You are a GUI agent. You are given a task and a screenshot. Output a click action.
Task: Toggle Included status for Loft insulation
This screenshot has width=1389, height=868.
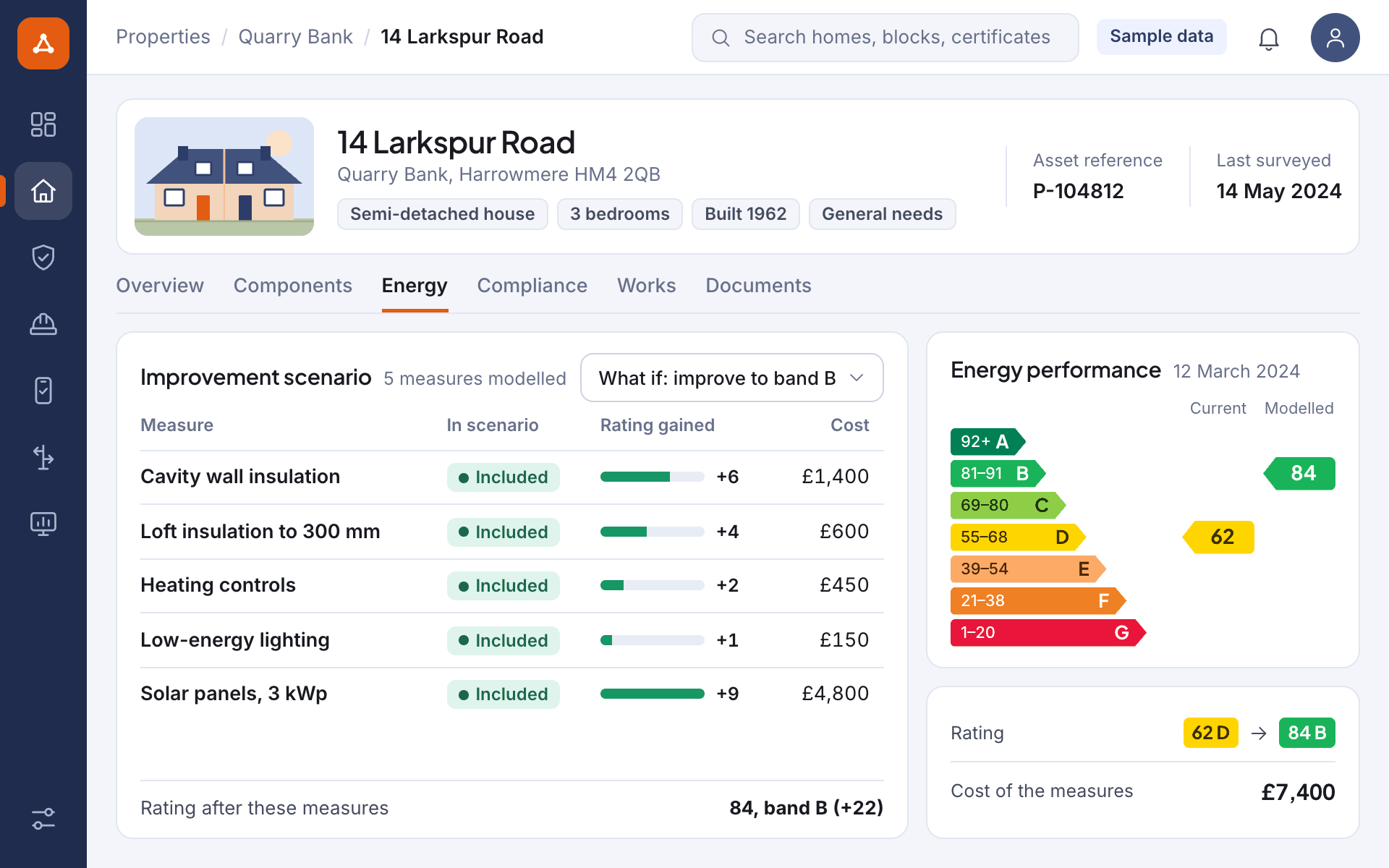click(504, 532)
